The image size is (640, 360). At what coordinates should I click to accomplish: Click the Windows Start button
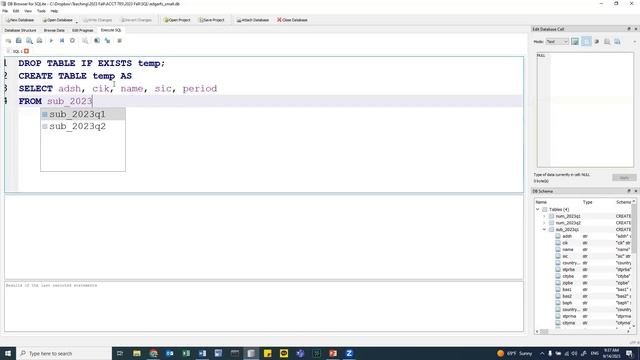point(8,353)
